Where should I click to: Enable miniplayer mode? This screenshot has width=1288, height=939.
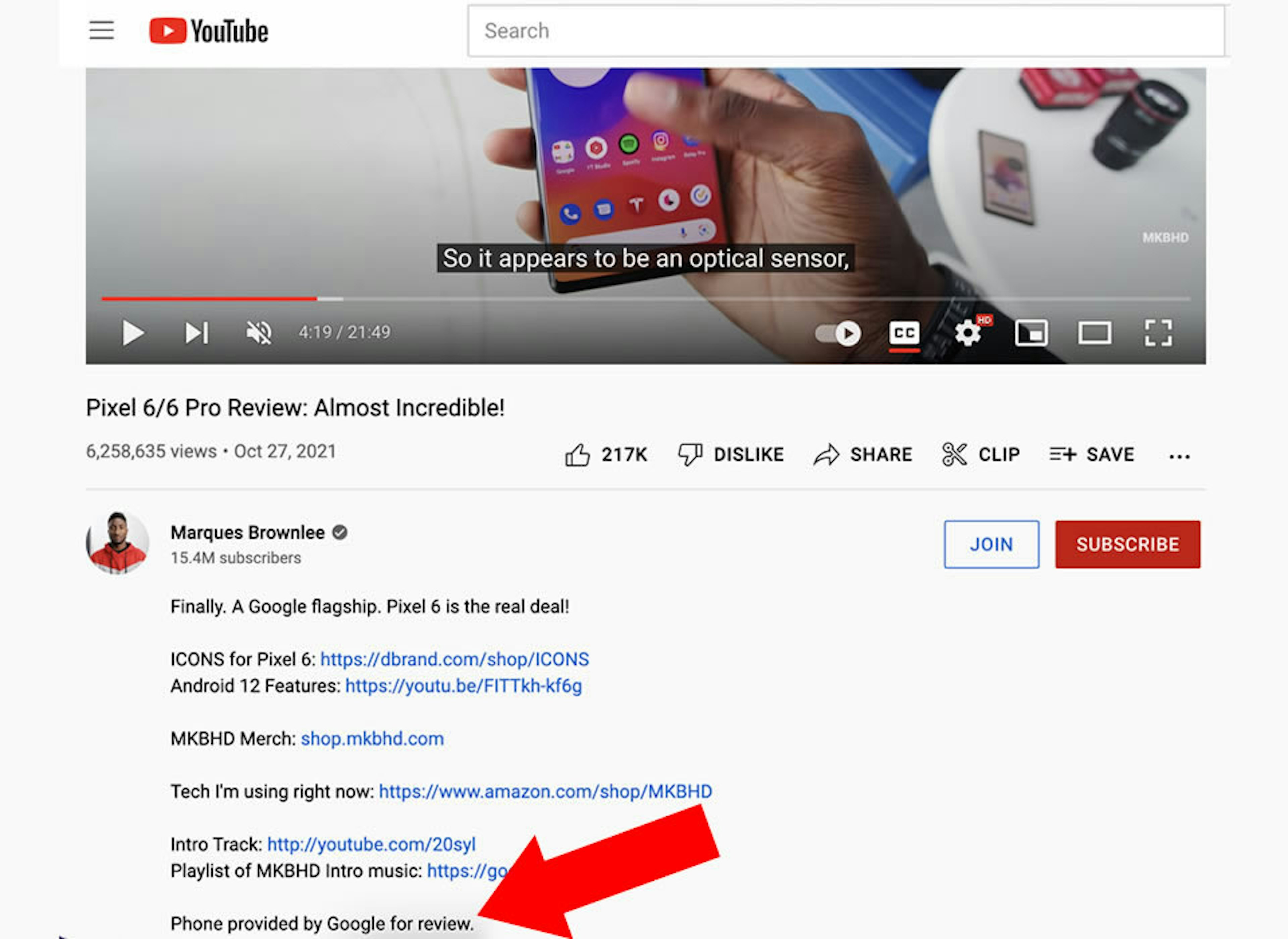click(x=1032, y=333)
